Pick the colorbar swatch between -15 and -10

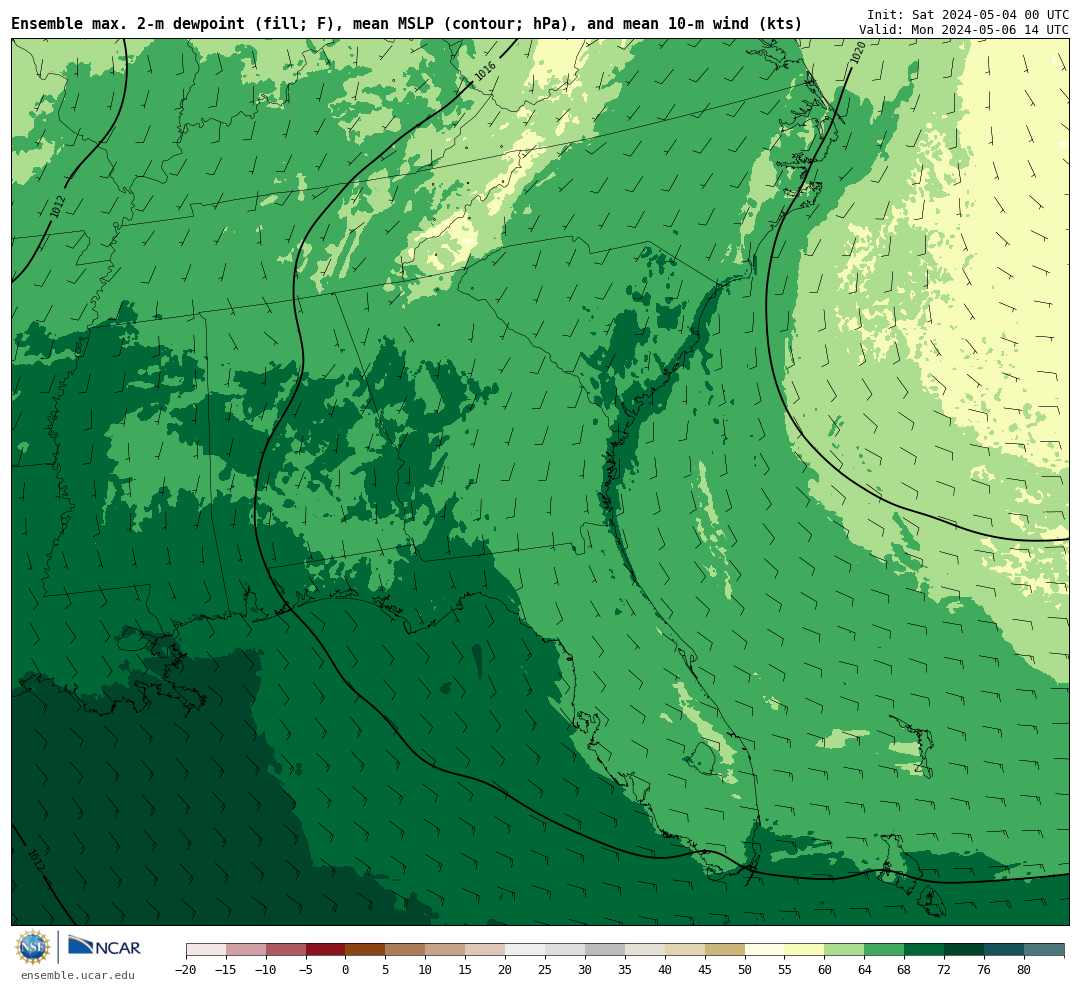246,950
